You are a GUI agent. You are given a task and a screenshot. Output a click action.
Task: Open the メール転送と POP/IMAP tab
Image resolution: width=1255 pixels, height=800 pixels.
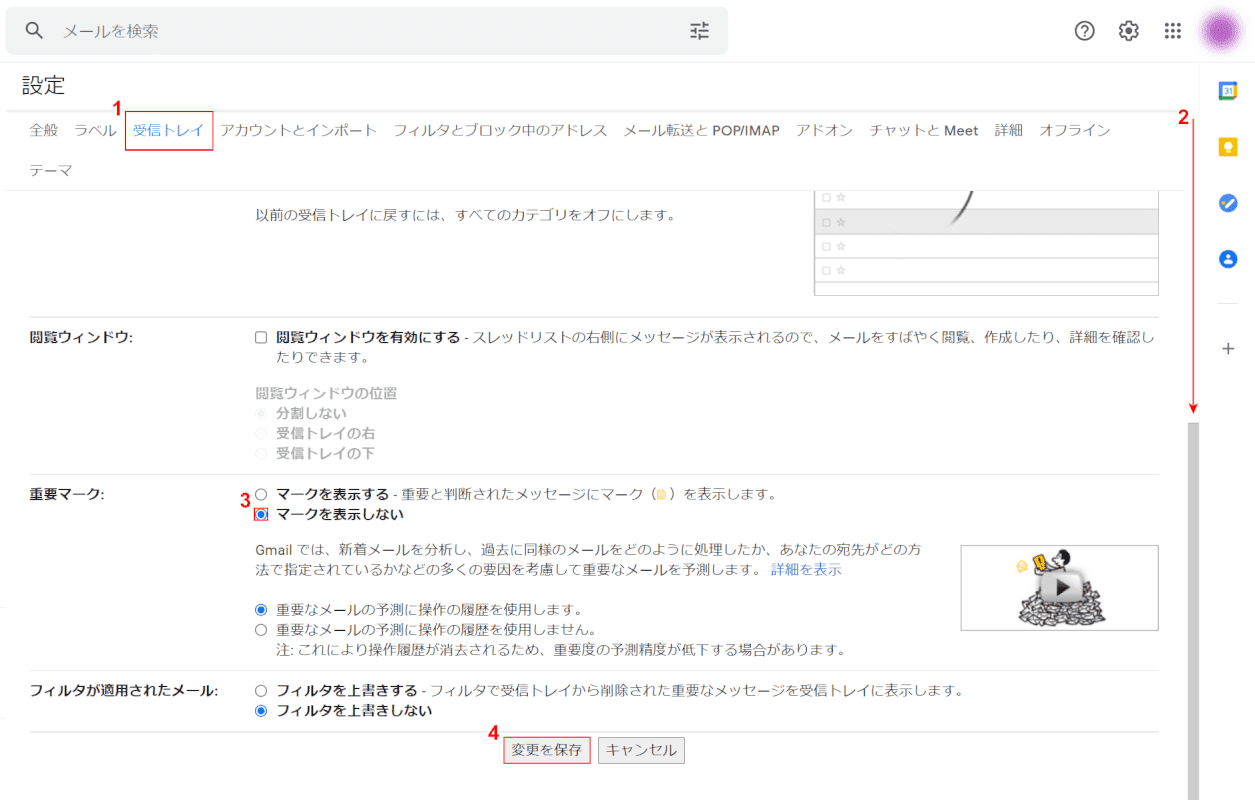tap(702, 130)
